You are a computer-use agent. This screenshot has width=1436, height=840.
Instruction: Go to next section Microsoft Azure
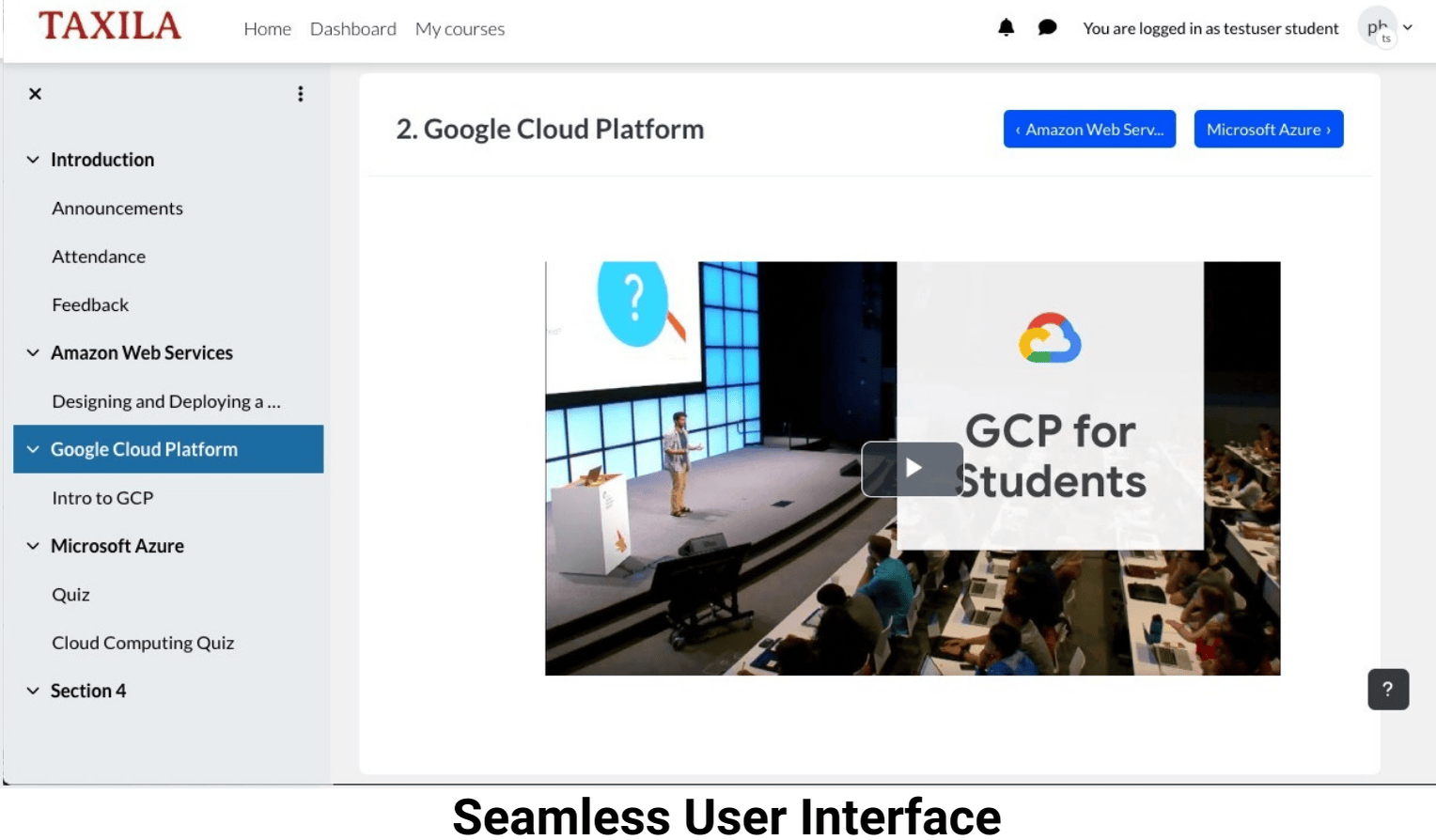pos(1268,130)
